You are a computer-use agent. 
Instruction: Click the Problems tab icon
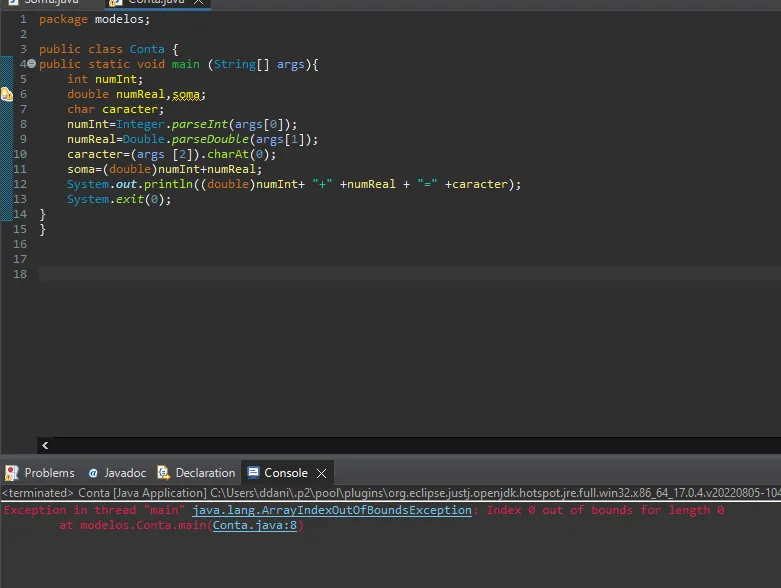coord(11,472)
